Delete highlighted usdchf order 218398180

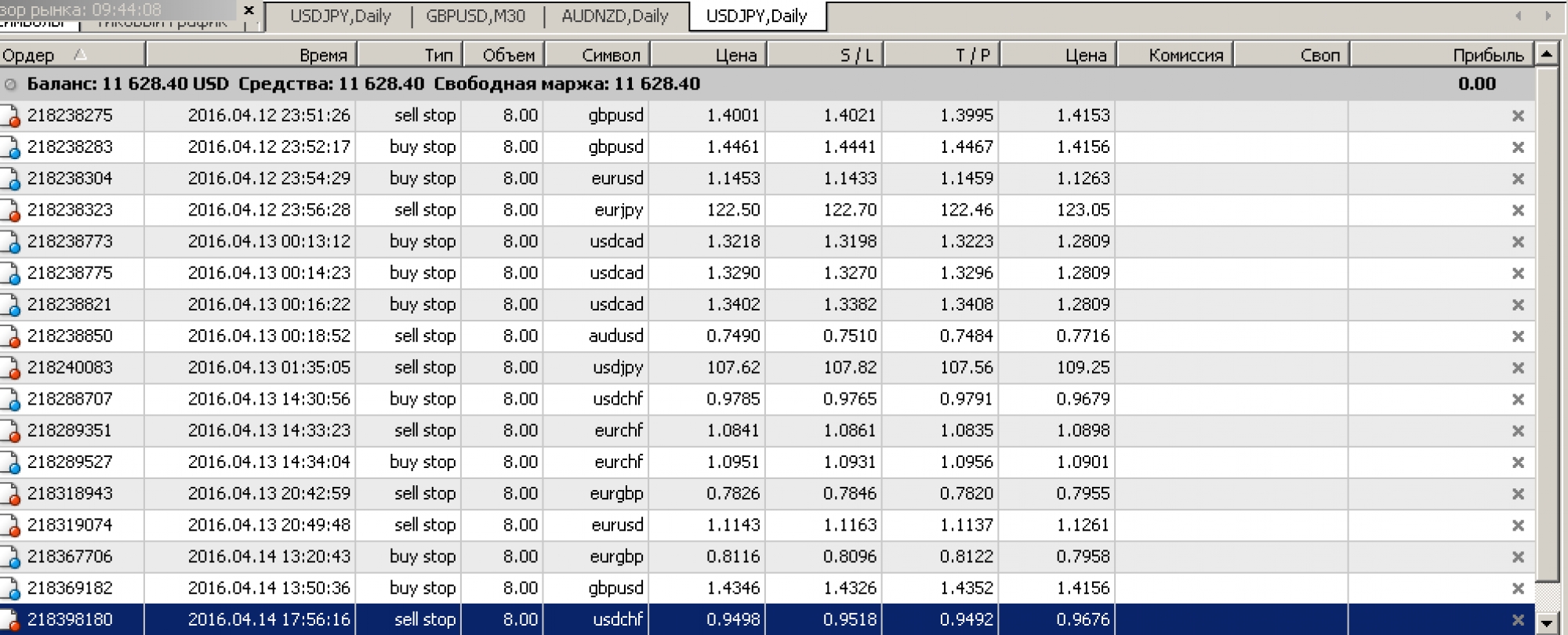coord(1518,620)
